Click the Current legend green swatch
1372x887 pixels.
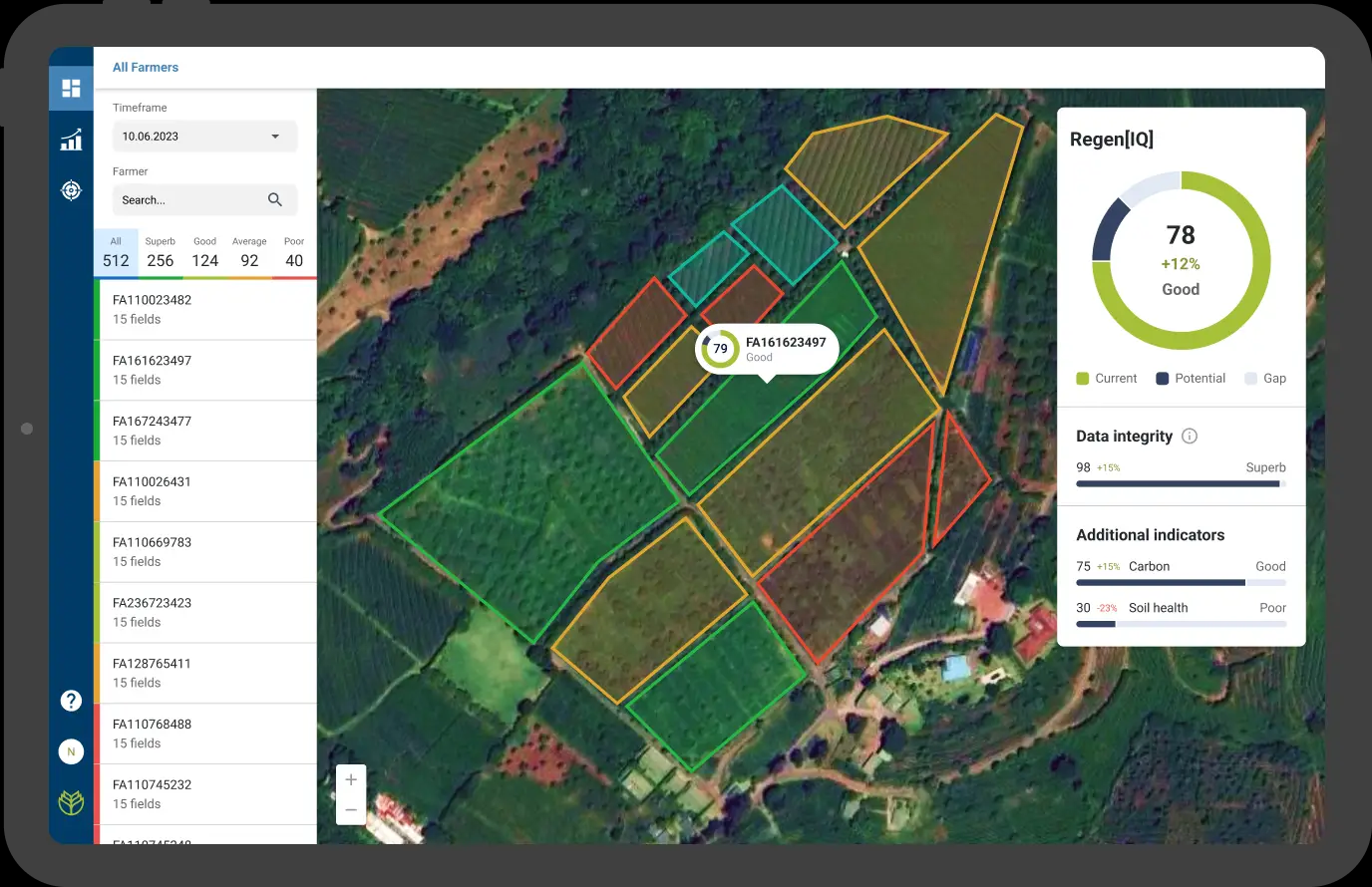(x=1083, y=379)
